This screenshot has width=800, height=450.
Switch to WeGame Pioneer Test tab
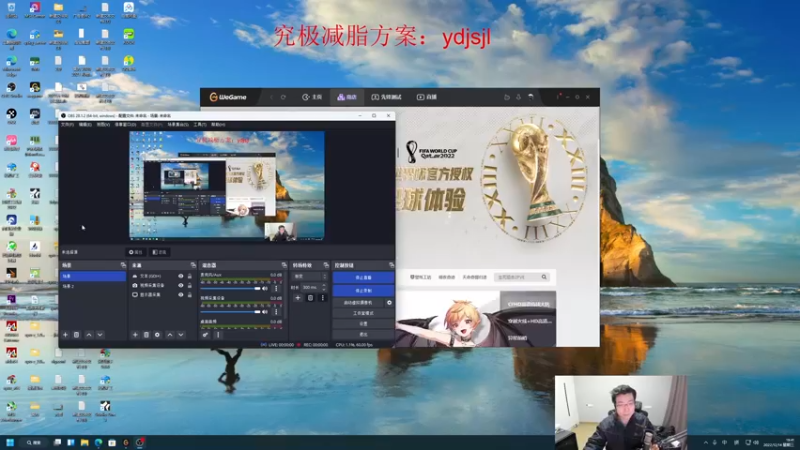pyautogui.click(x=386, y=97)
